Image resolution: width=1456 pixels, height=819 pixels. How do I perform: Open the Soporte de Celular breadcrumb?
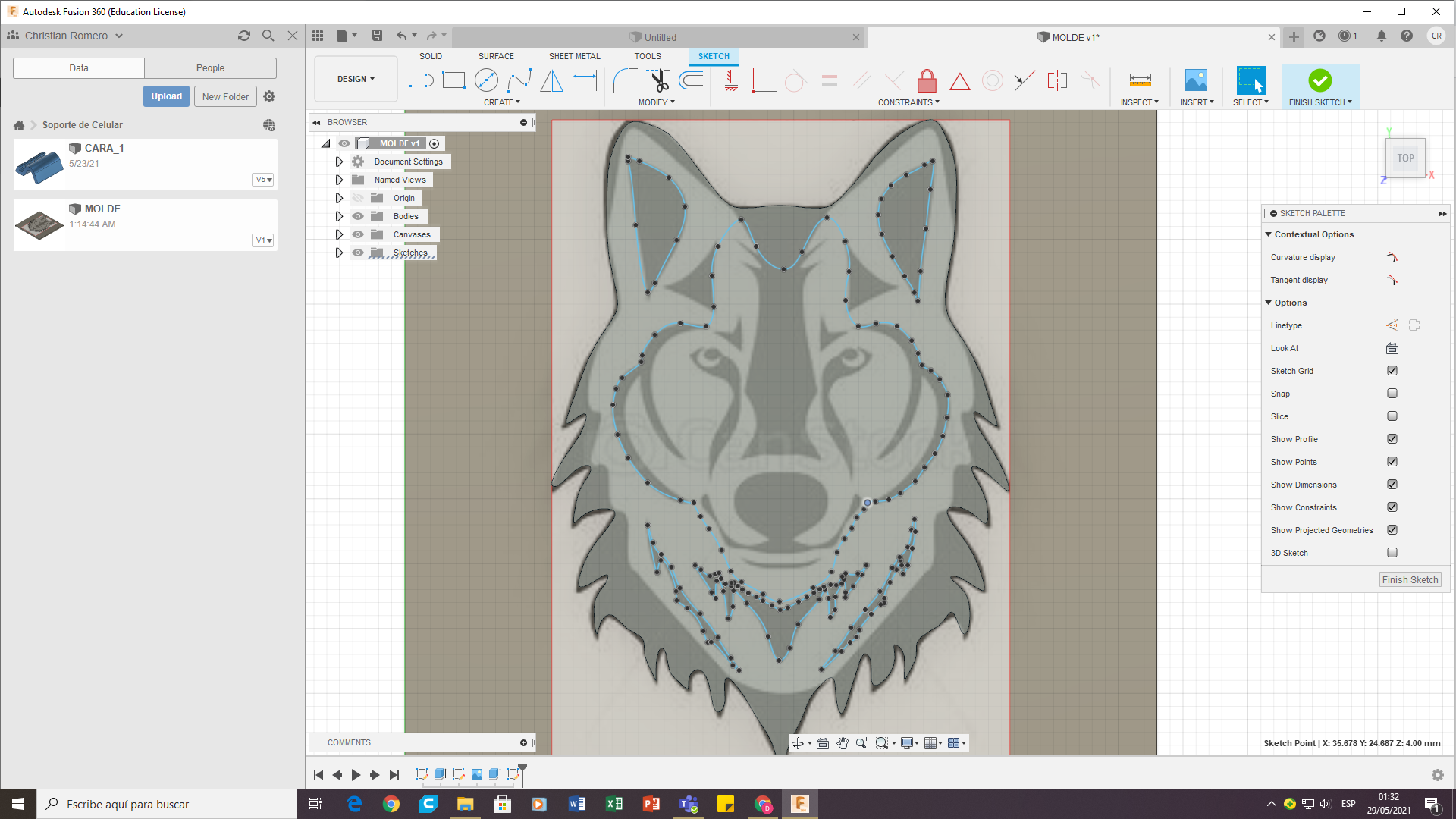point(82,125)
